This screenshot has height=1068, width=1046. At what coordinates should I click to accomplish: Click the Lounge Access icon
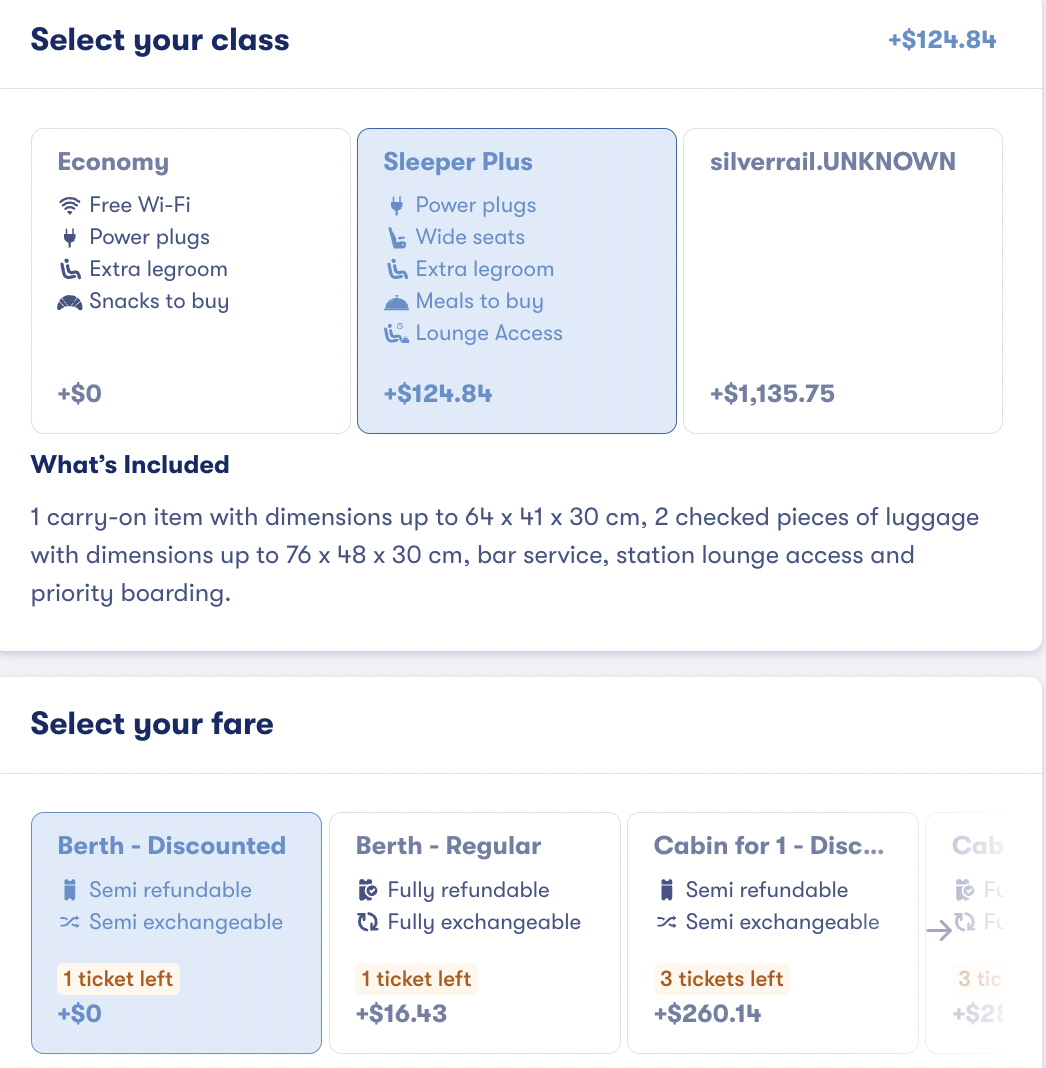coord(396,334)
